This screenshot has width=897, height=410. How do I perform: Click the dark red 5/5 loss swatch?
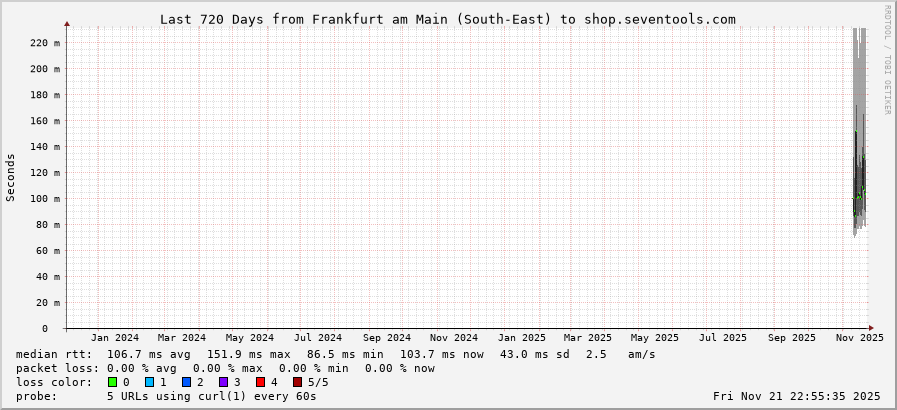[x=297, y=382]
